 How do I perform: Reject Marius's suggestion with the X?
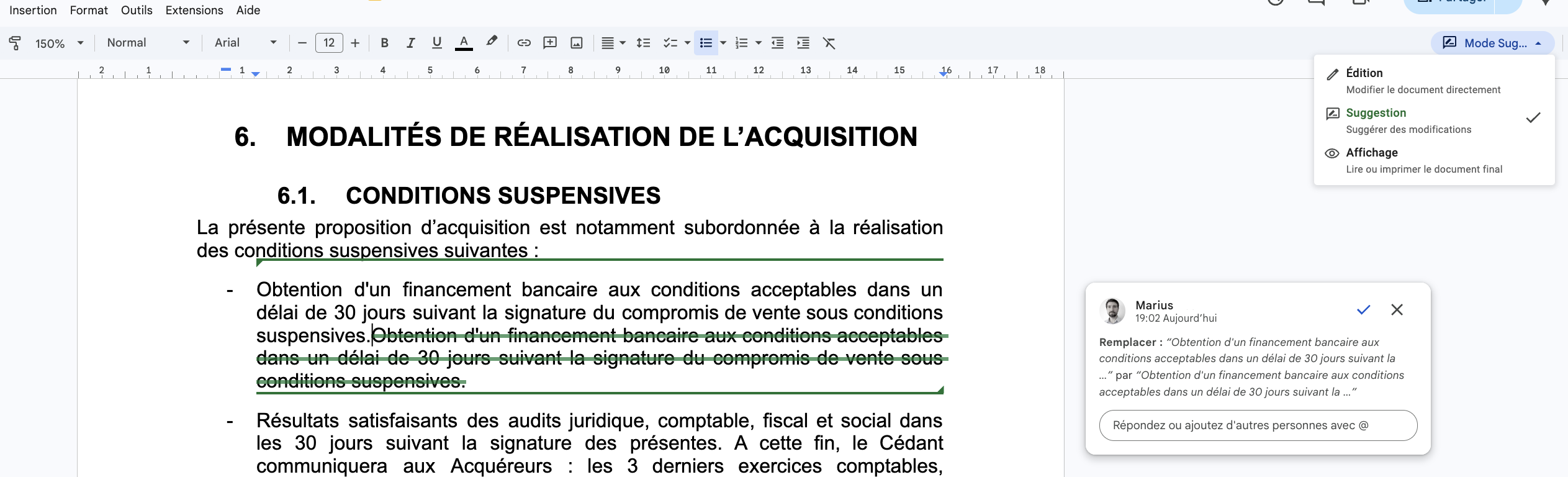click(x=1397, y=309)
